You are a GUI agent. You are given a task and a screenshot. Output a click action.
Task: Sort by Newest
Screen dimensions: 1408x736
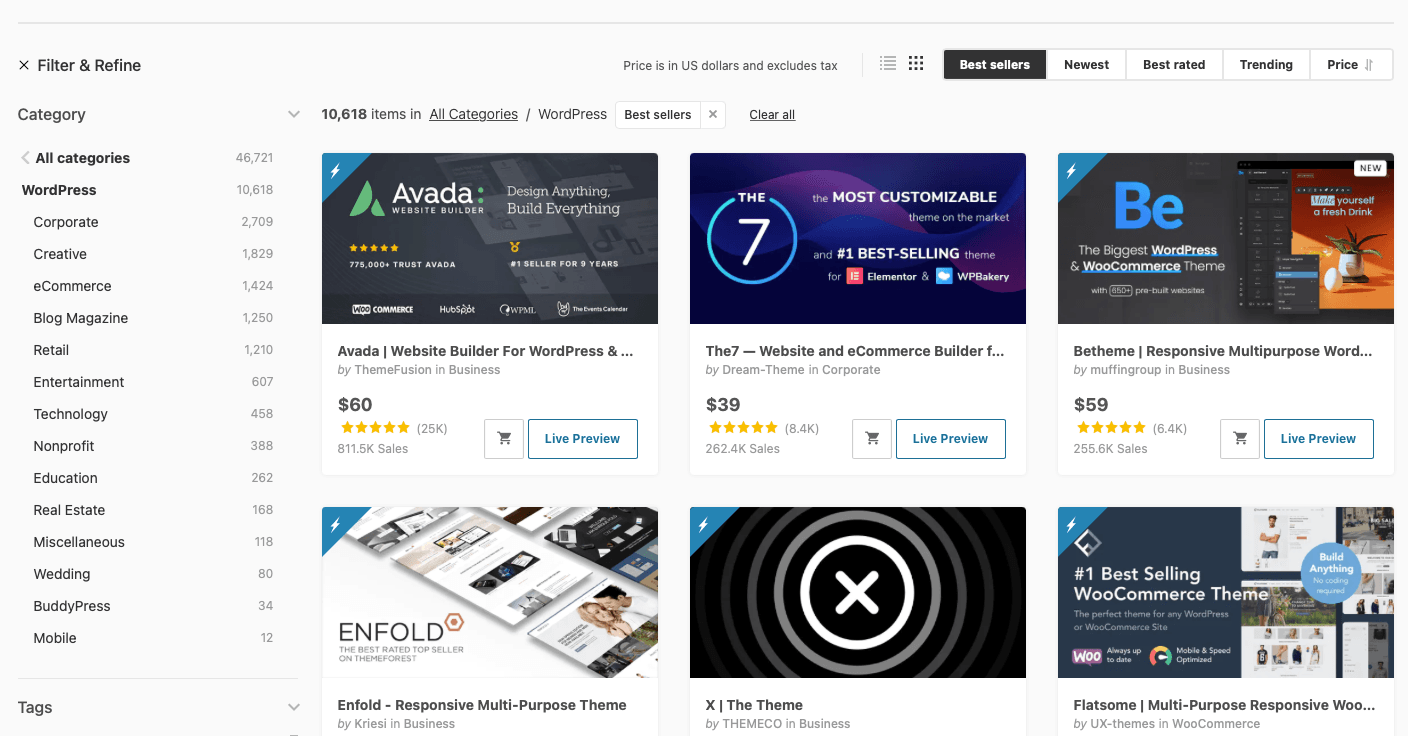1086,65
